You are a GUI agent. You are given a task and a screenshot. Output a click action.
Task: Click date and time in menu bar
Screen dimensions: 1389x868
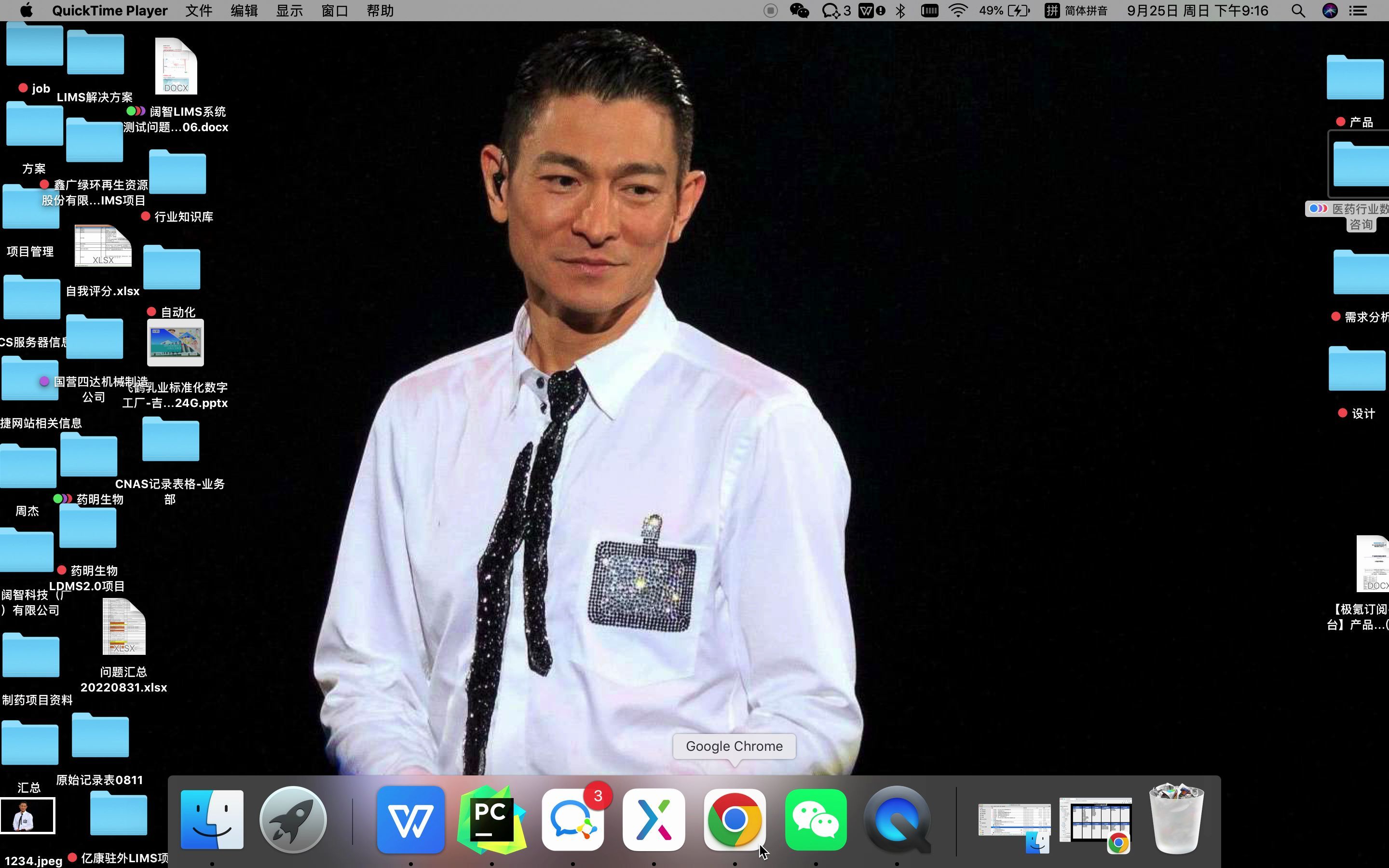[1198, 10]
